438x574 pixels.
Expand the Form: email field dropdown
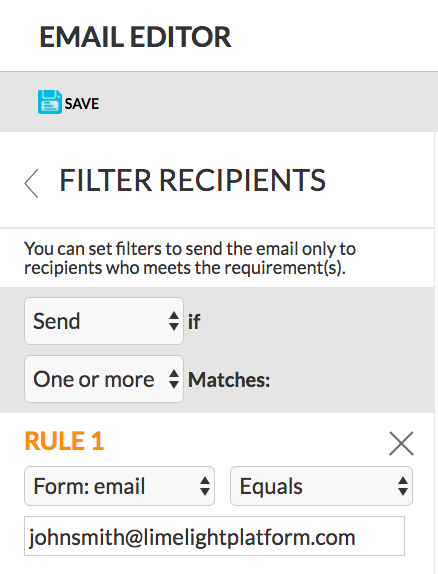(x=119, y=486)
